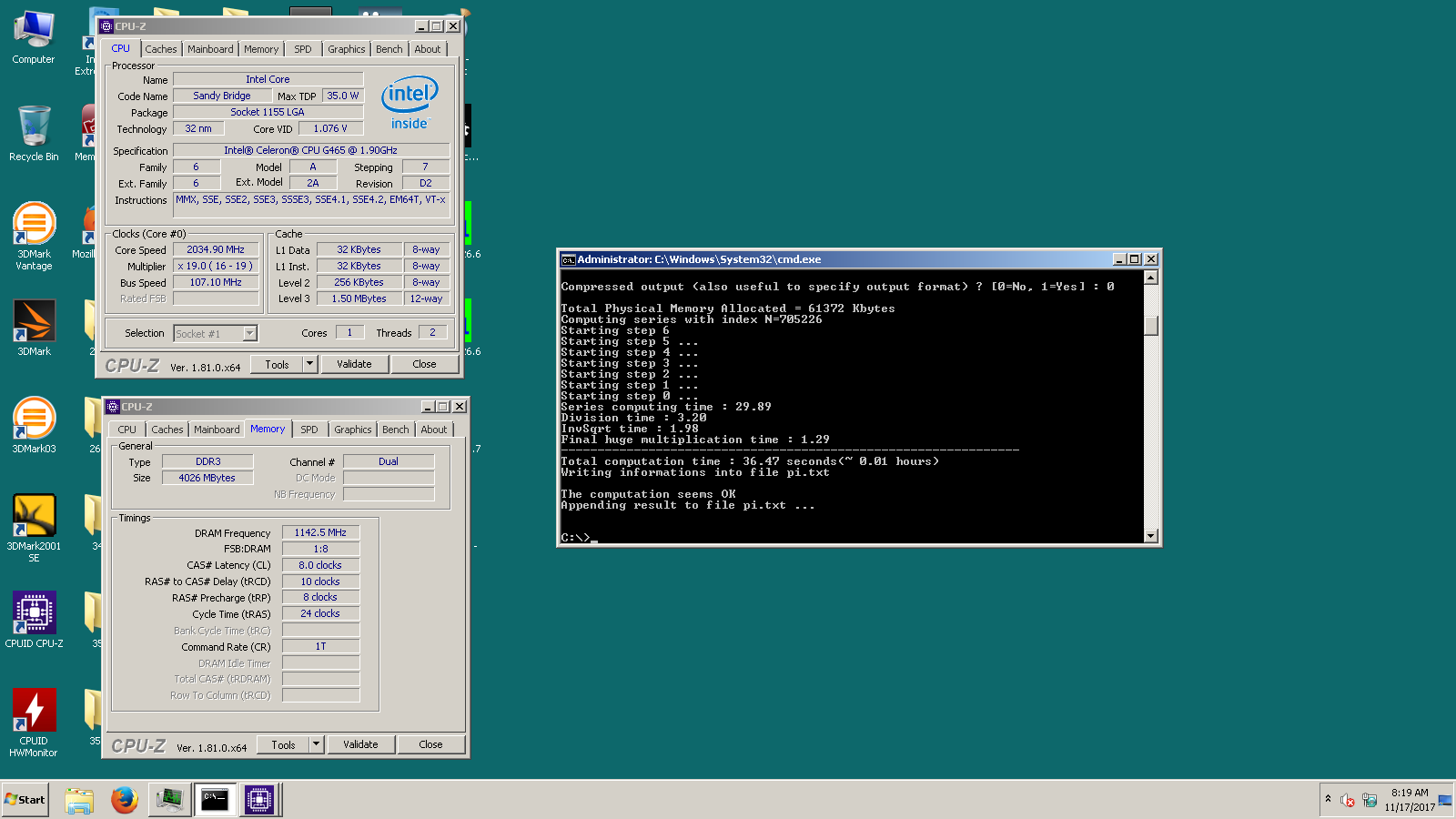Viewport: 1456px width, 819px height.
Task: Click the Multiplier value x 19.0
Action: [x=216, y=266]
